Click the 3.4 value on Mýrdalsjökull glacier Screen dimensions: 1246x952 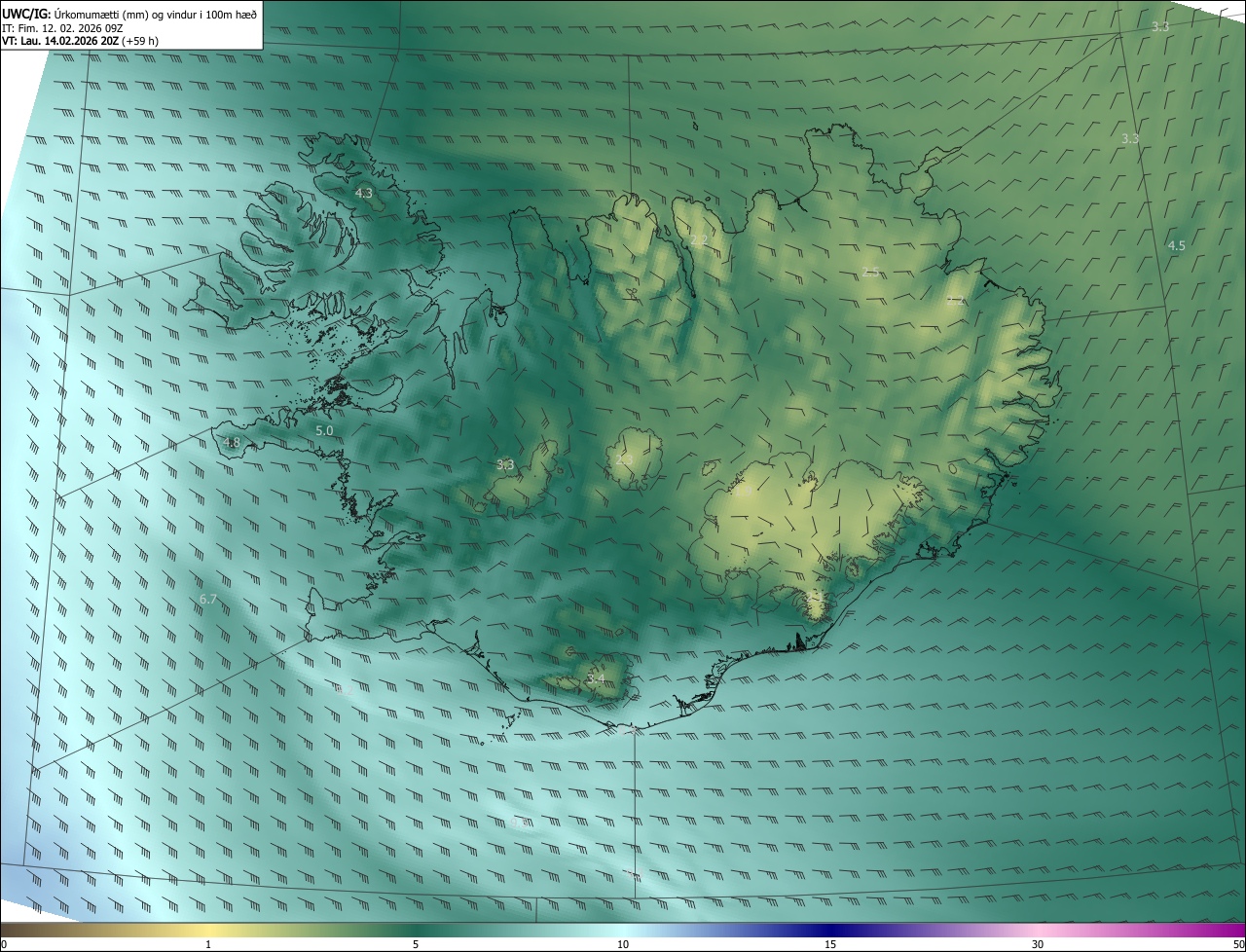click(x=596, y=678)
